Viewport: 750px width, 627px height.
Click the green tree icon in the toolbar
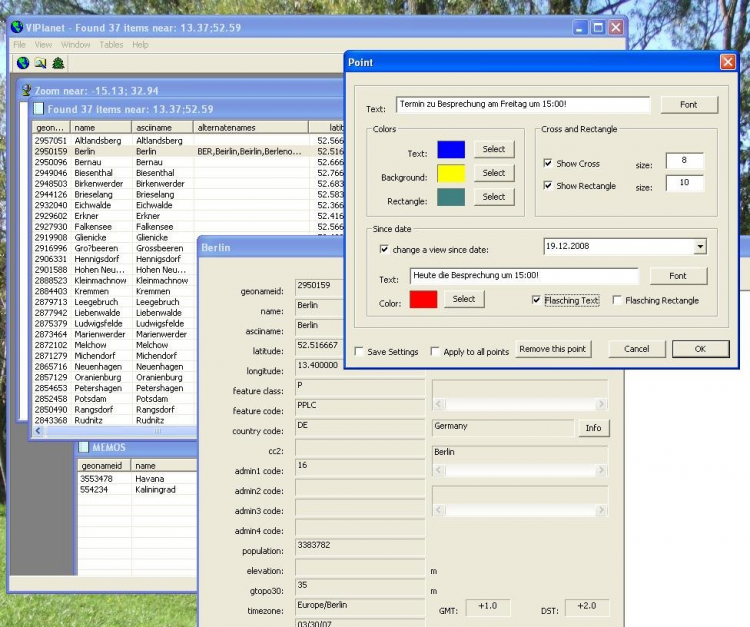click(x=58, y=63)
